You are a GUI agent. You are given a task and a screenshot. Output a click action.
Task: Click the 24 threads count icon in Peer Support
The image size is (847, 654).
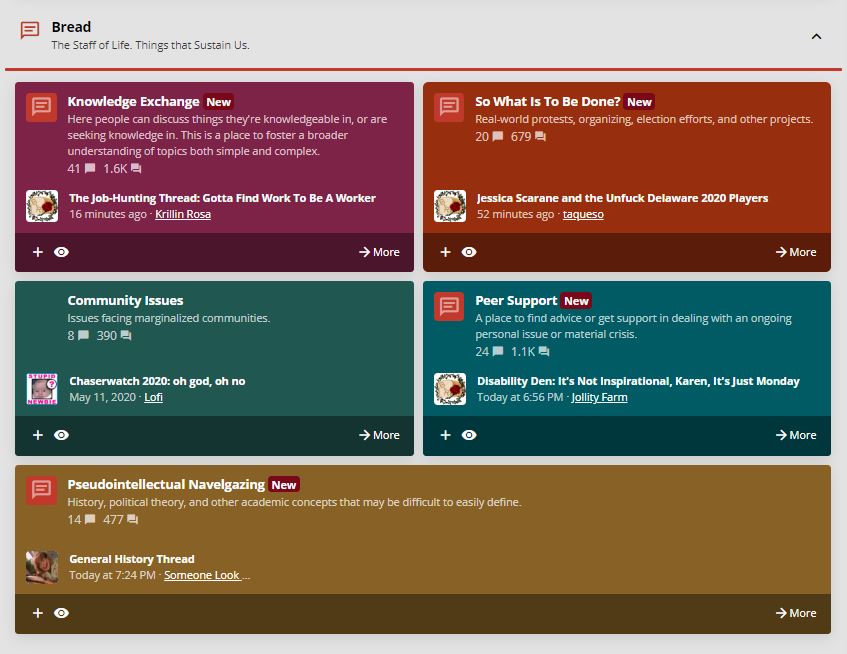(x=498, y=352)
